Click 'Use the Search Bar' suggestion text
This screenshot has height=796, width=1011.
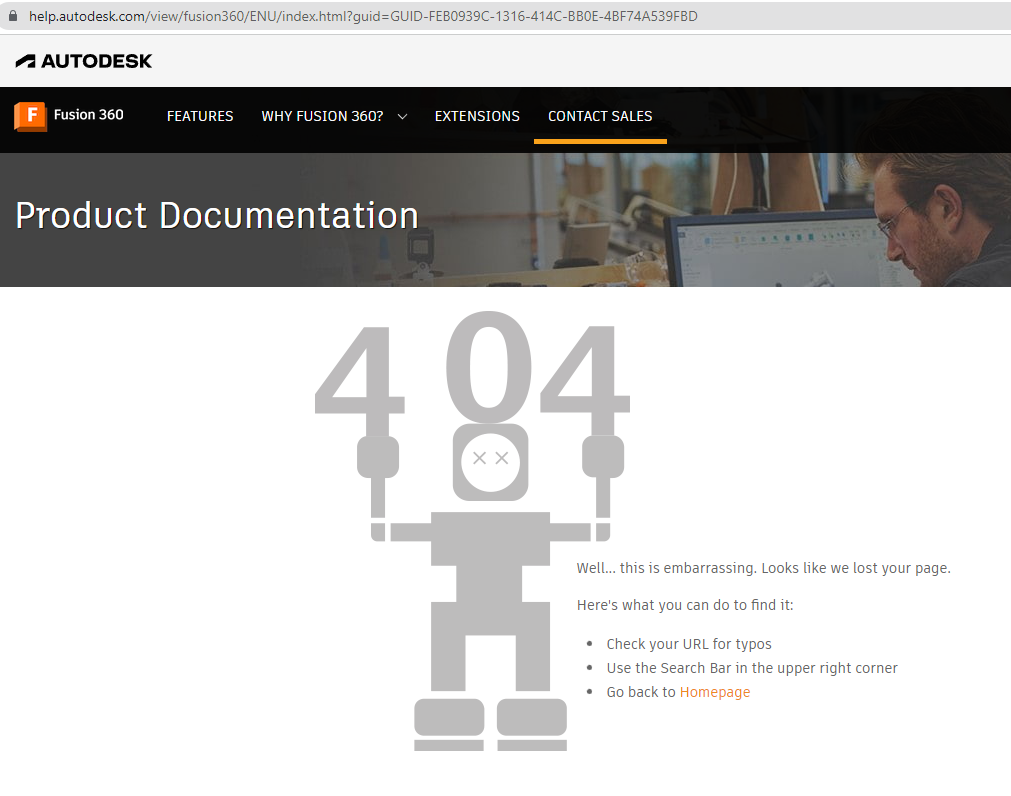point(752,668)
